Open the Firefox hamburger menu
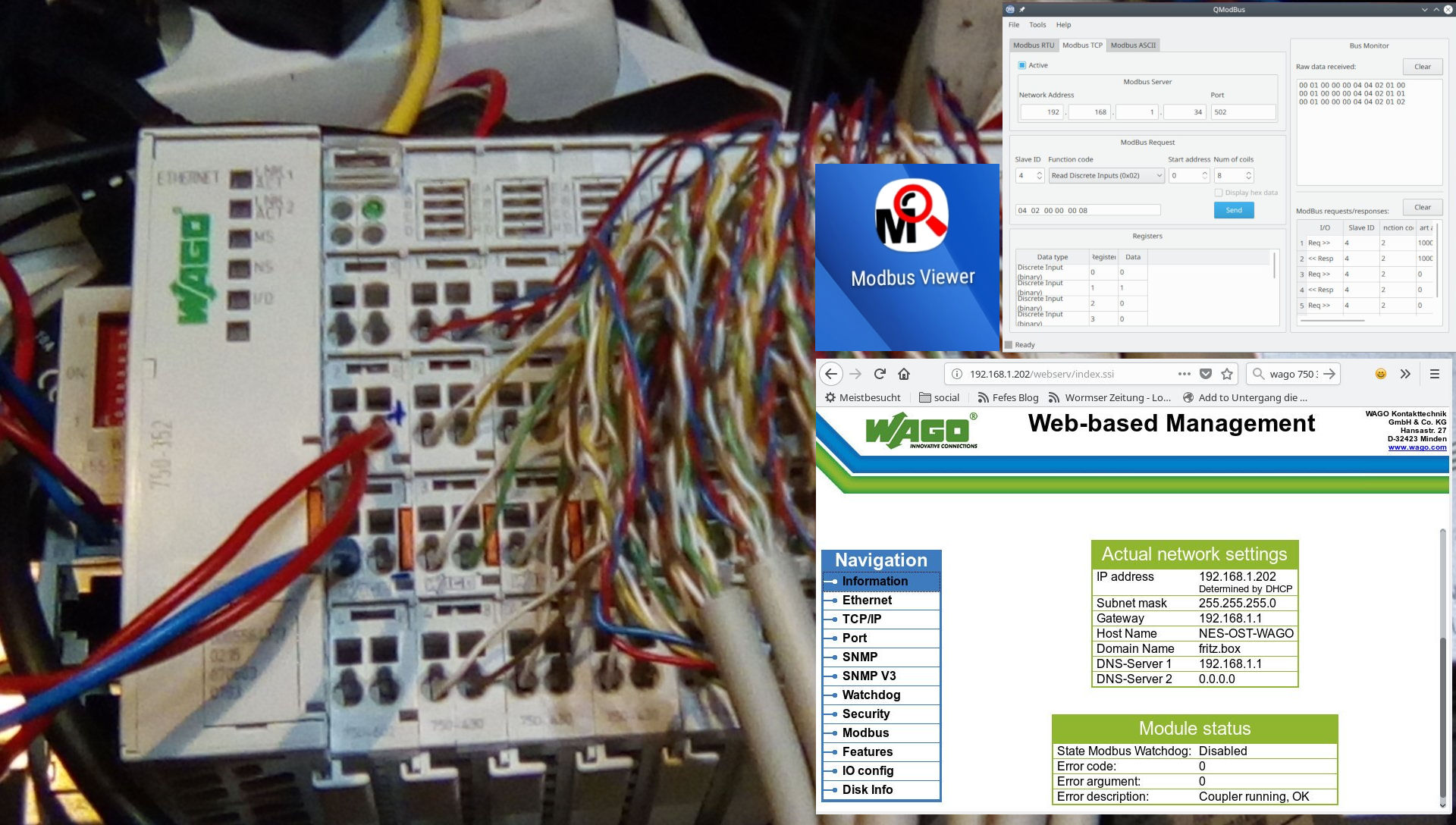Screen dimensions: 1456x825 coord(1433,374)
